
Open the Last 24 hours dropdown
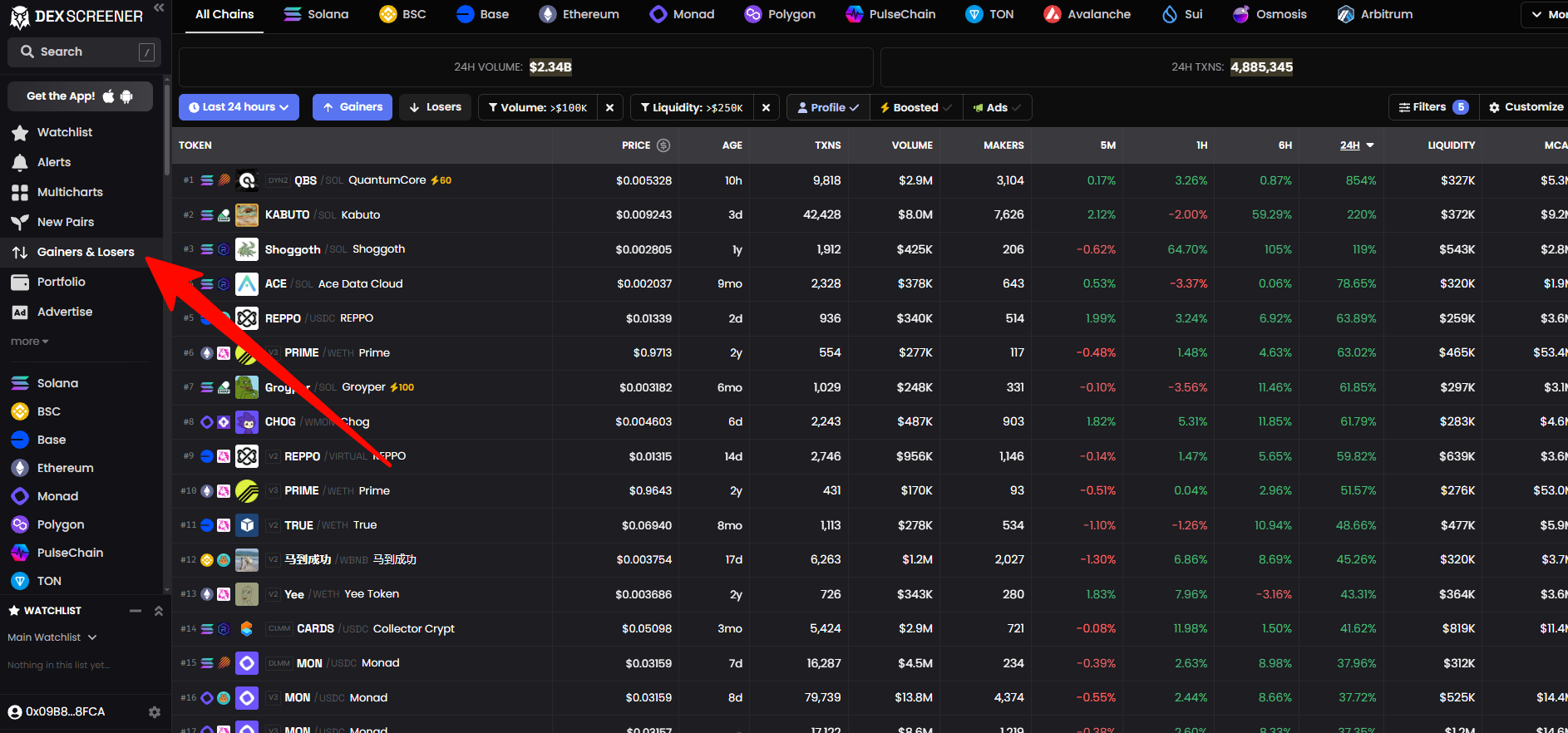pos(239,107)
